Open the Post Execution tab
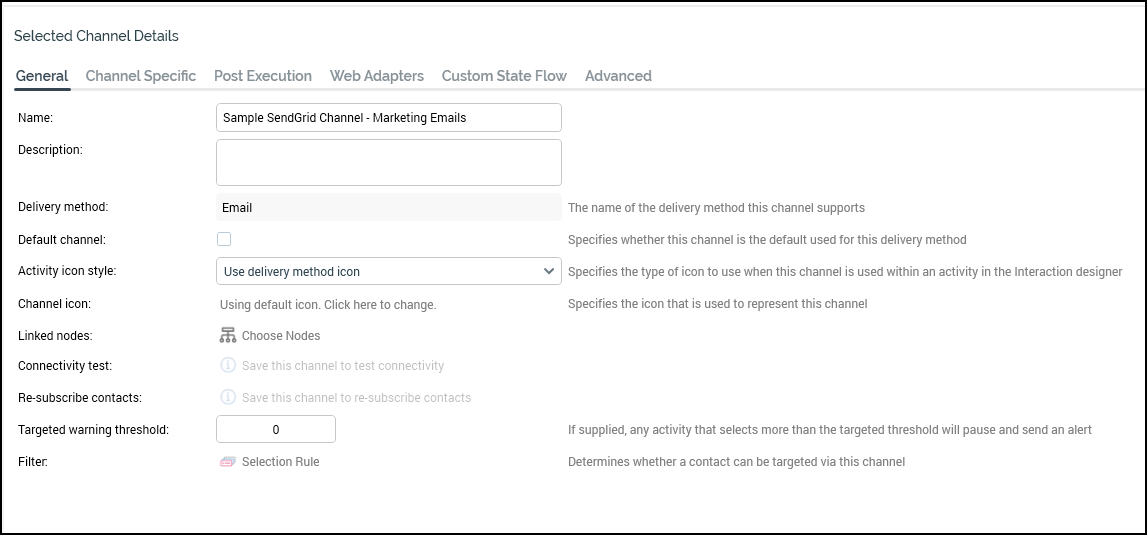Image resolution: width=1147 pixels, height=535 pixels. click(263, 76)
